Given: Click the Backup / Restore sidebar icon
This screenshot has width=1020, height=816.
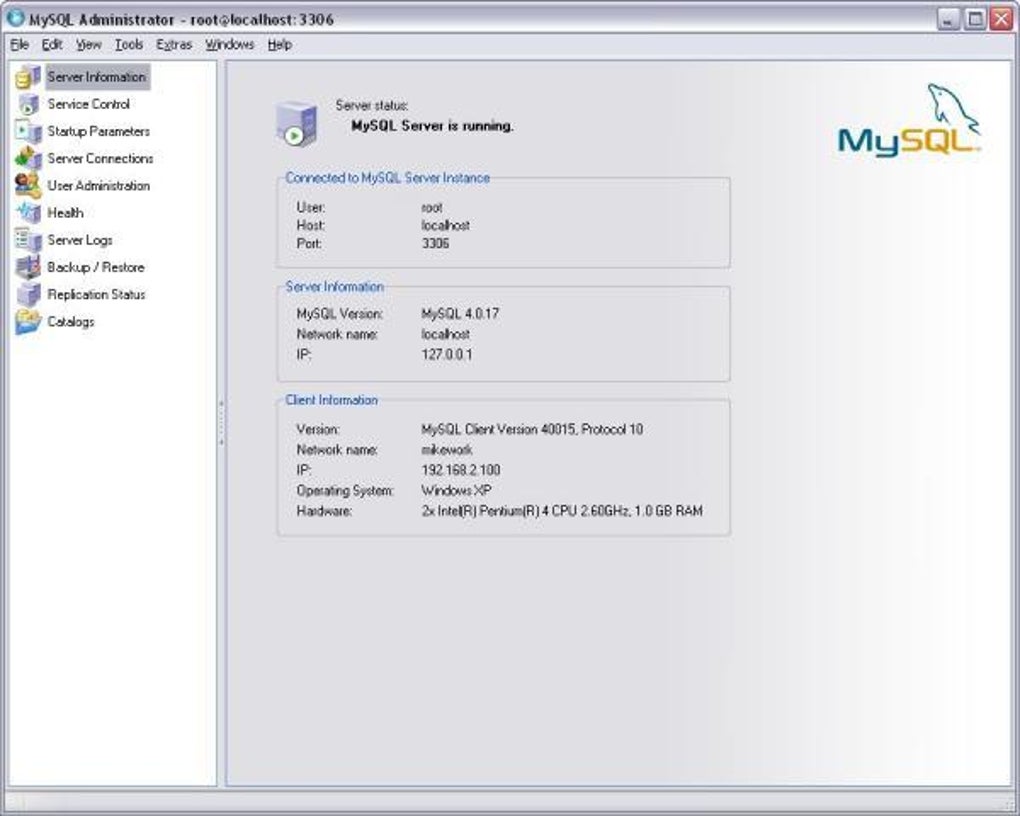Looking at the screenshot, I should [28, 267].
